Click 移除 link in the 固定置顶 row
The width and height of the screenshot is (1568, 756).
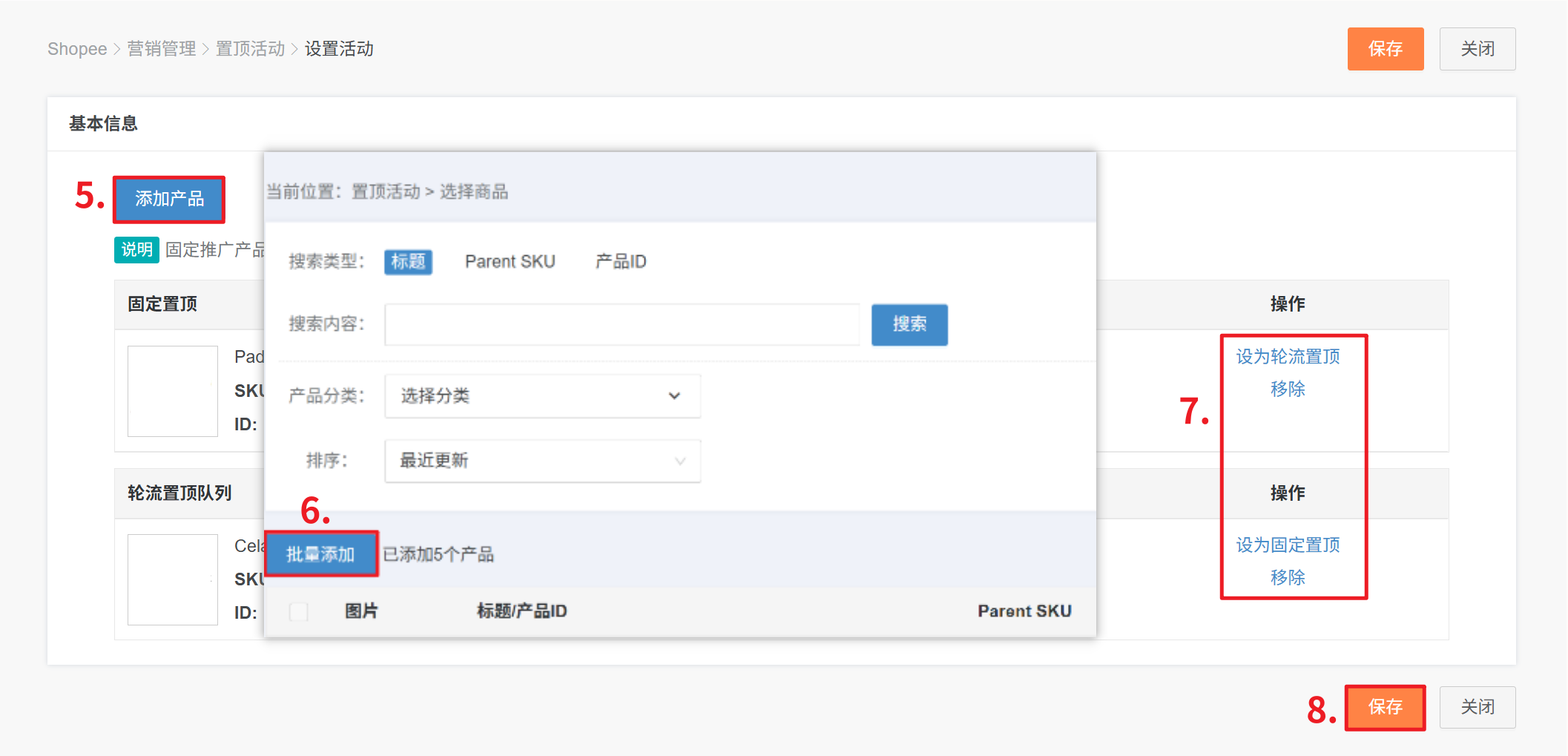point(1288,389)
